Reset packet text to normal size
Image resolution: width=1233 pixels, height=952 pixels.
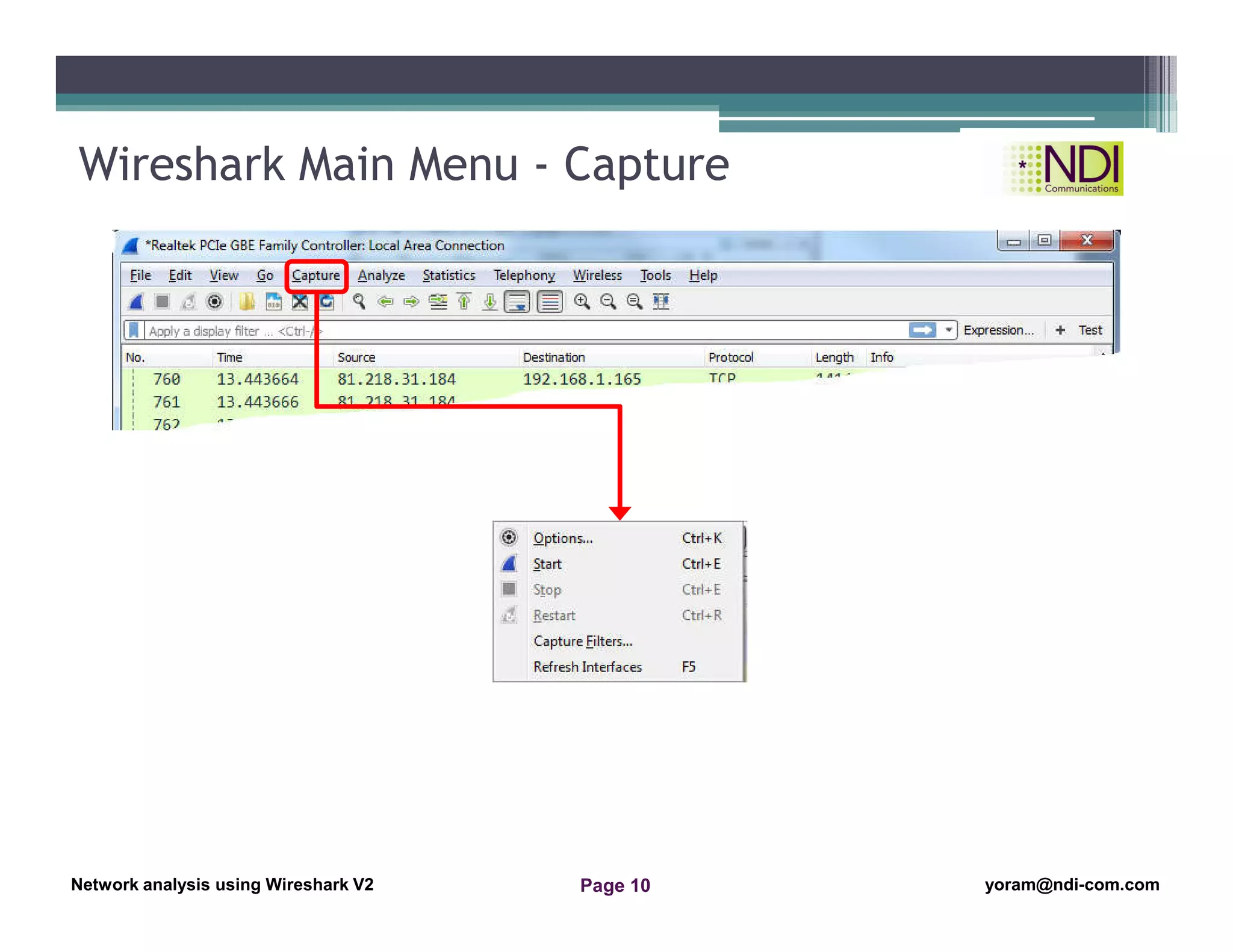tap(634, 301)
